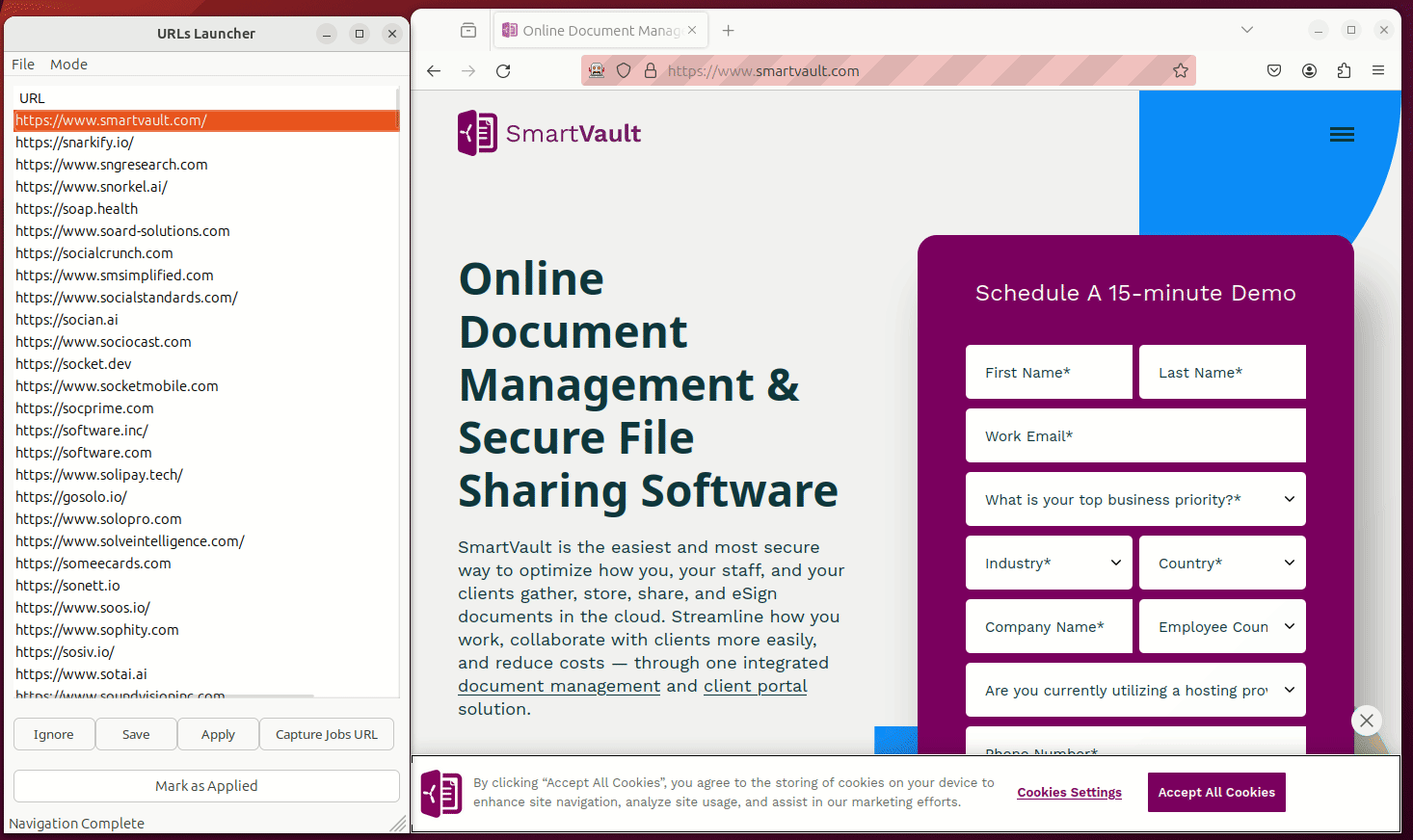The height and width of the screenshot is (840, 1413).
Task: Expand the Country dropdown
Action: click(x=1222, y=563)
